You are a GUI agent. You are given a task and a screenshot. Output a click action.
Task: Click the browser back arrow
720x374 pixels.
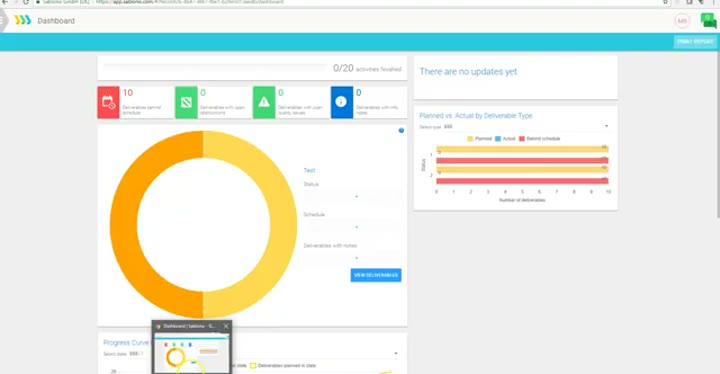click(5, 2)
